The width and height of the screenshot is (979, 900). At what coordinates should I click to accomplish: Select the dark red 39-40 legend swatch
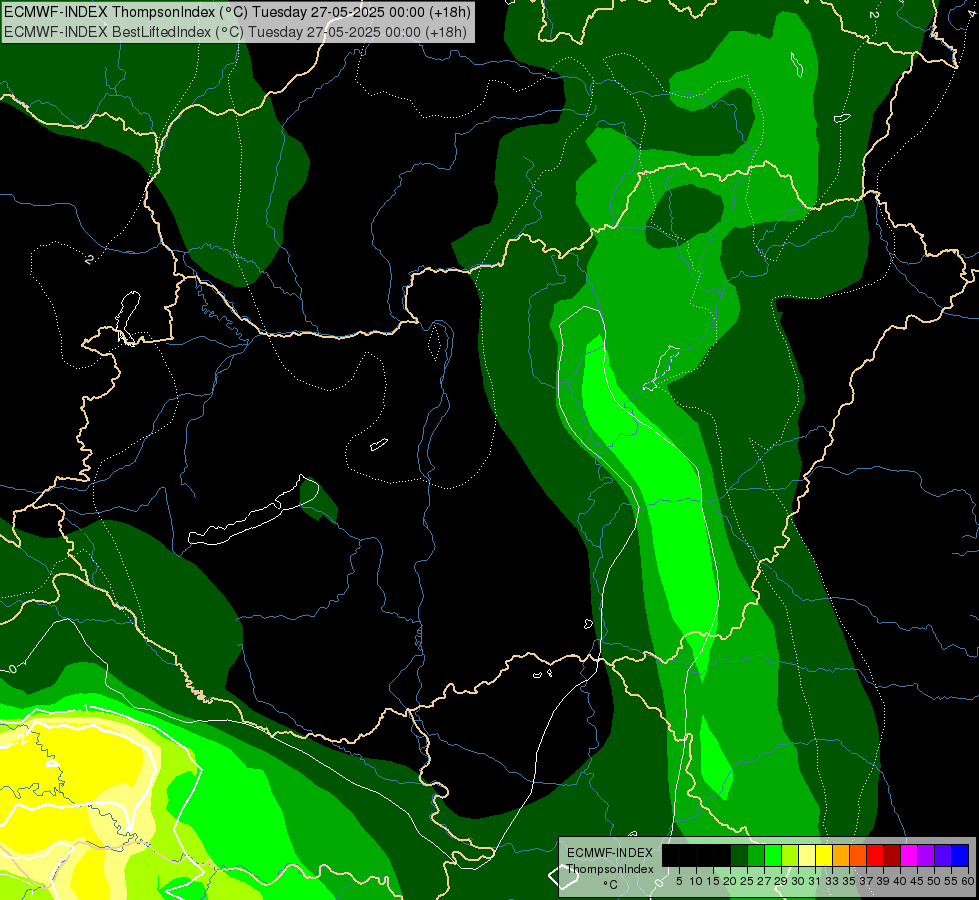click(x=892, y=855)
